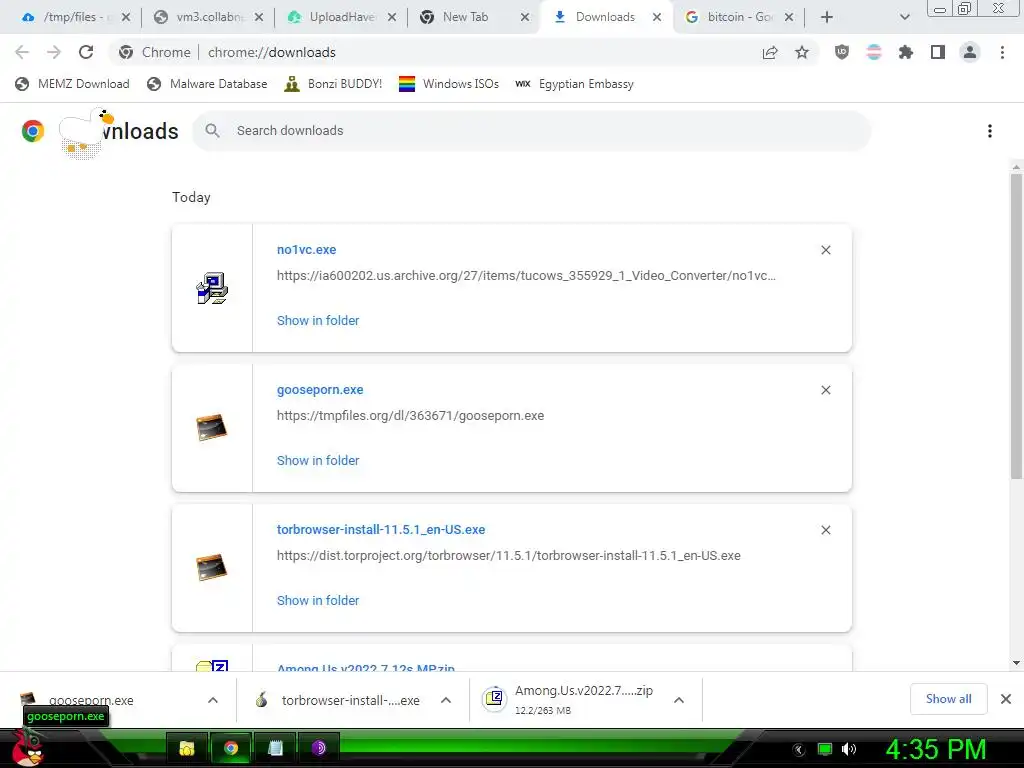Click the network monitor tray icon
Viewport: 1024px width, 768px height.
(x=825, y=749)
